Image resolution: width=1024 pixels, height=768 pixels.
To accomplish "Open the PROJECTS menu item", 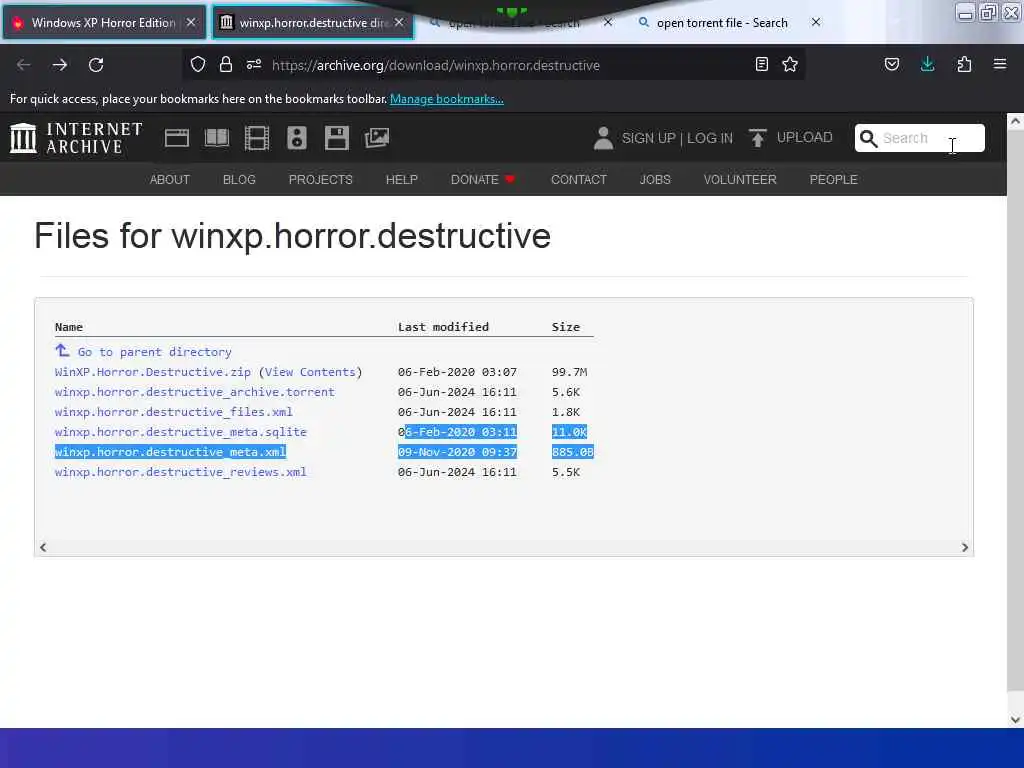I will click(x=321, y=180).
